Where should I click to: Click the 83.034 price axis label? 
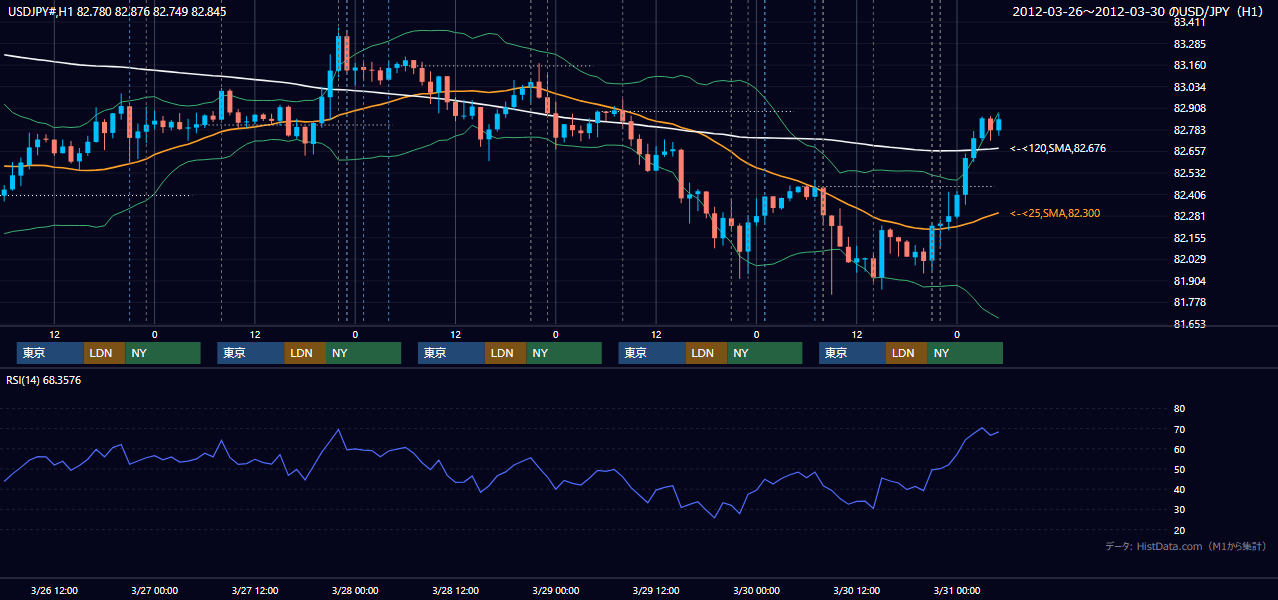tap(1190, 87)
